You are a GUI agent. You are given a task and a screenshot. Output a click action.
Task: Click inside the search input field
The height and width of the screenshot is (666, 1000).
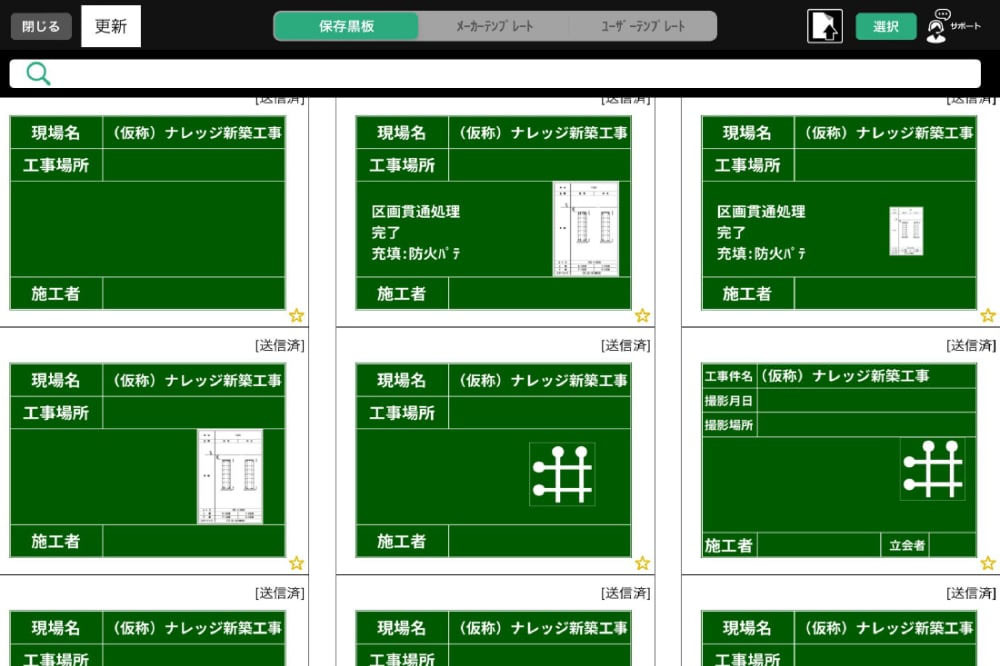[500, 73]
